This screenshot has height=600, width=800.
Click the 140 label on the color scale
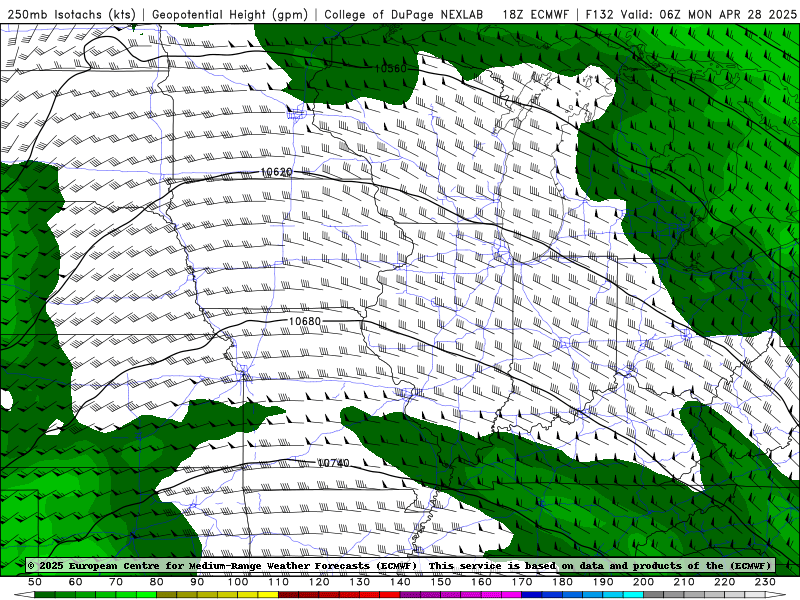click(x=400, y=582)
